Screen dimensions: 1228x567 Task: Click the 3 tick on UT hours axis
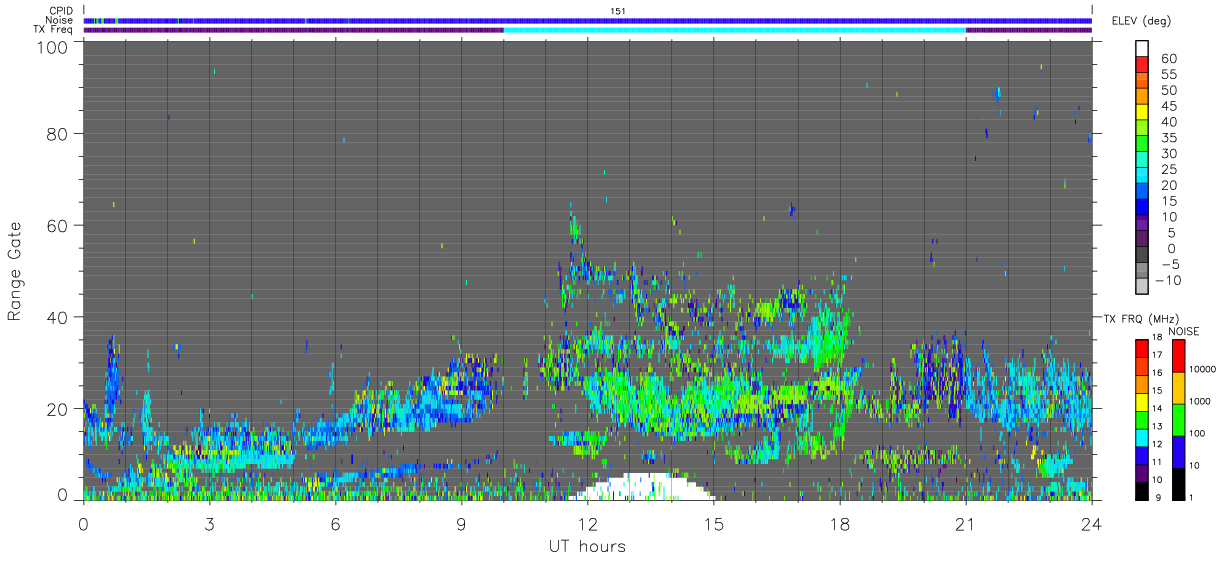click(210, 523)
